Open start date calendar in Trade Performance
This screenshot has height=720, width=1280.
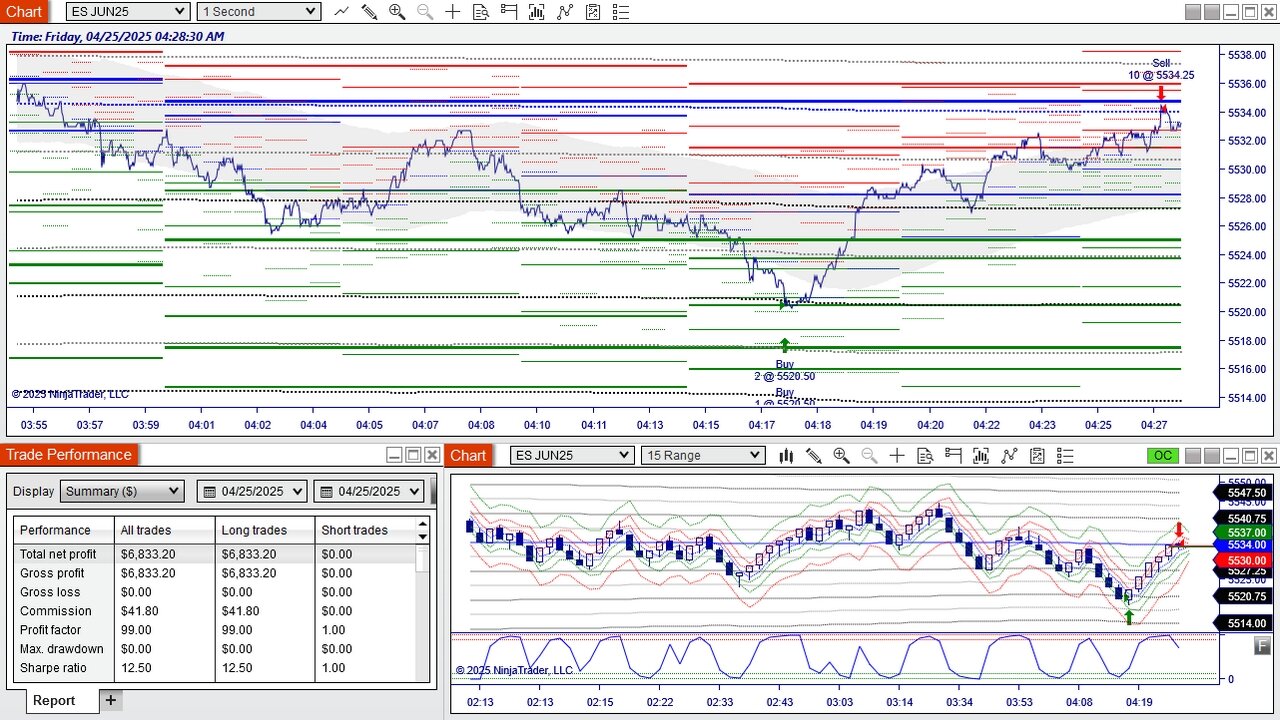coord(208,491)
